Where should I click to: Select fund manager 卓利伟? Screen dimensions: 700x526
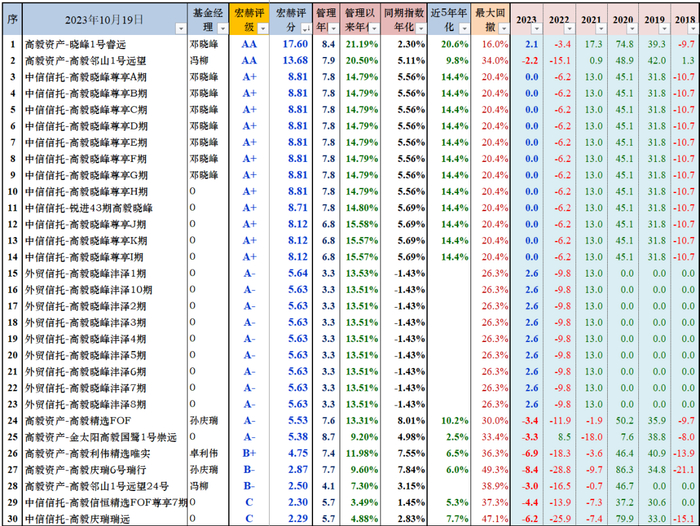click(x=208, y=454)
